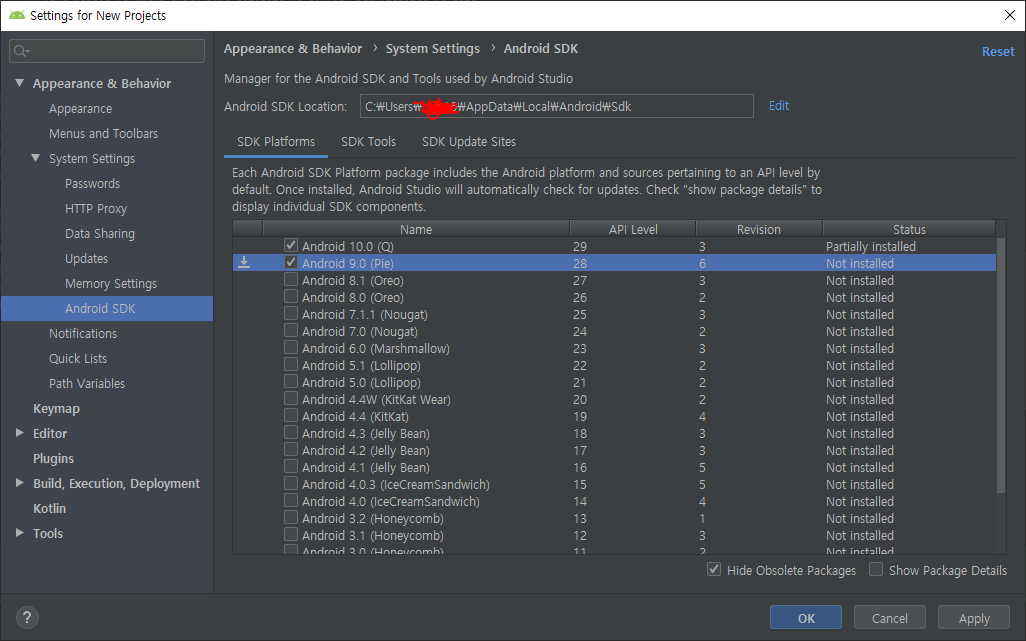Image resolution: width=1026 pixels, height=641 pixels.
Task: Click the settings search box
Action: click(x=107, y=51)
